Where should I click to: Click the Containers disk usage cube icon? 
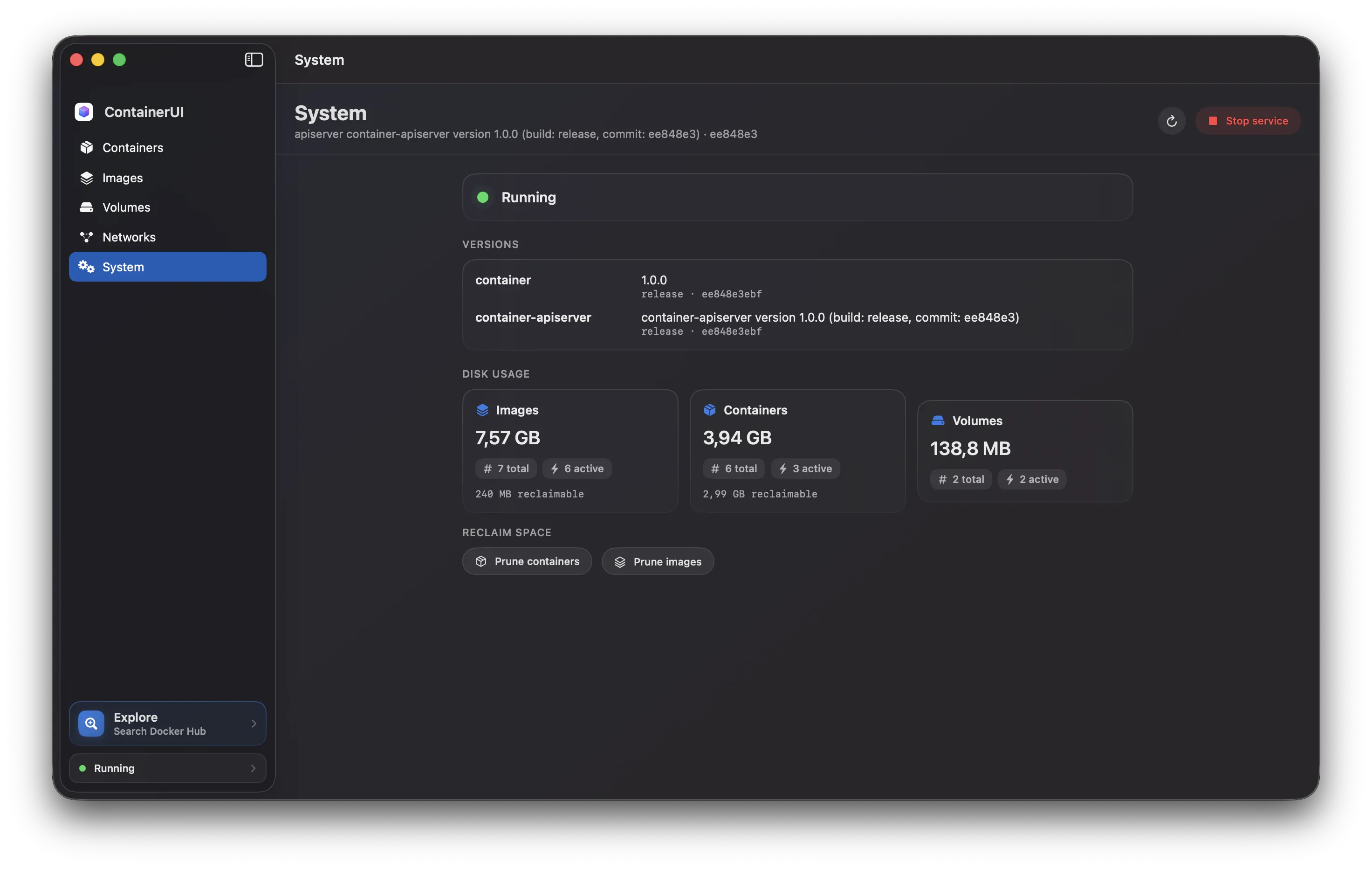(x=709, y=410)
